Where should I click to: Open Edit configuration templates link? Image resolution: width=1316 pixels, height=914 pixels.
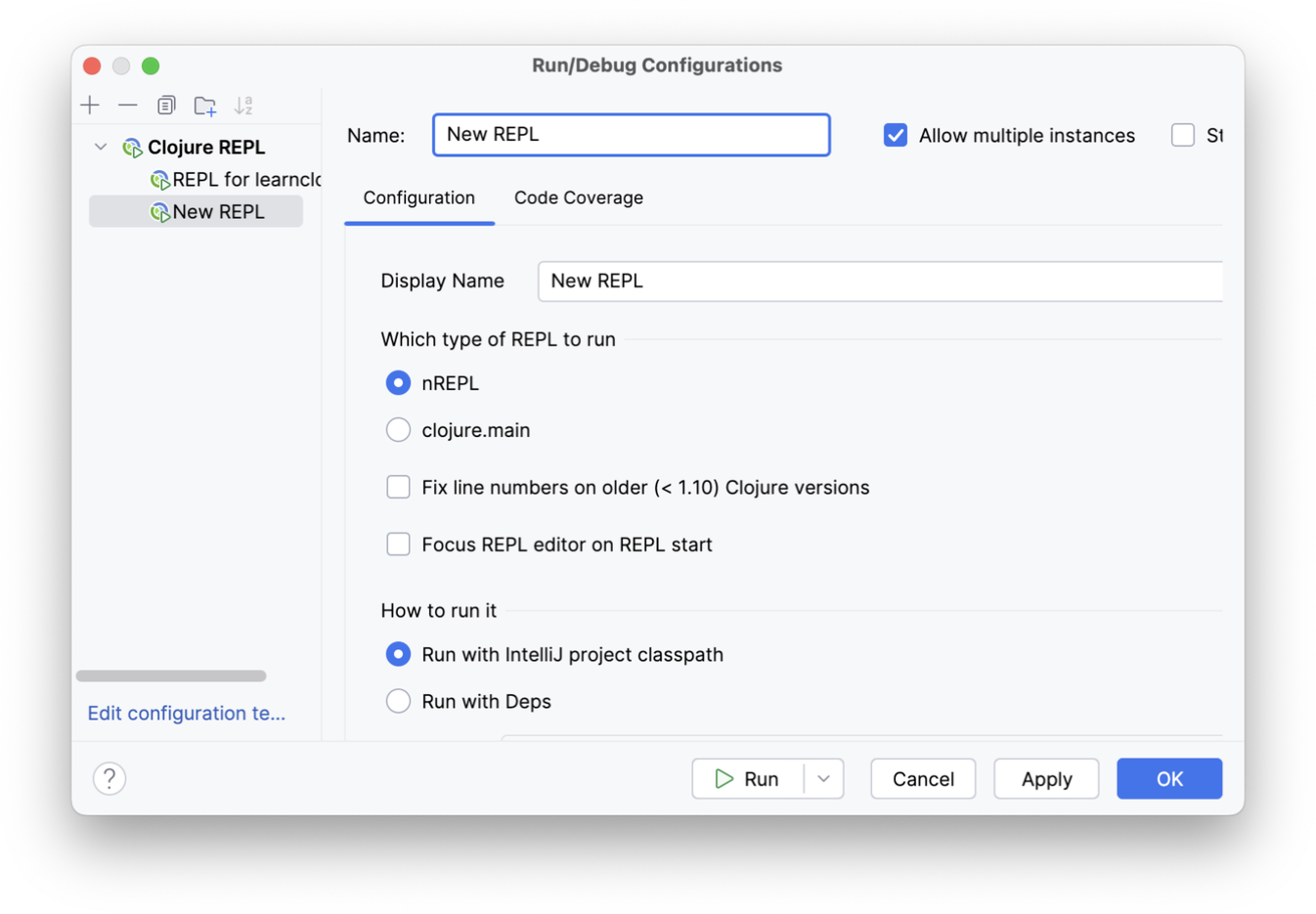[x=187, y=714]
